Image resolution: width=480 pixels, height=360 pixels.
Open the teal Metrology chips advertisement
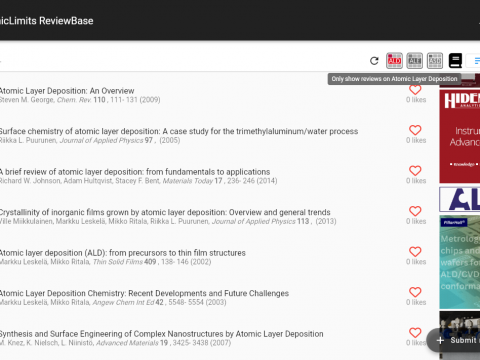click(x=460, y=262)
